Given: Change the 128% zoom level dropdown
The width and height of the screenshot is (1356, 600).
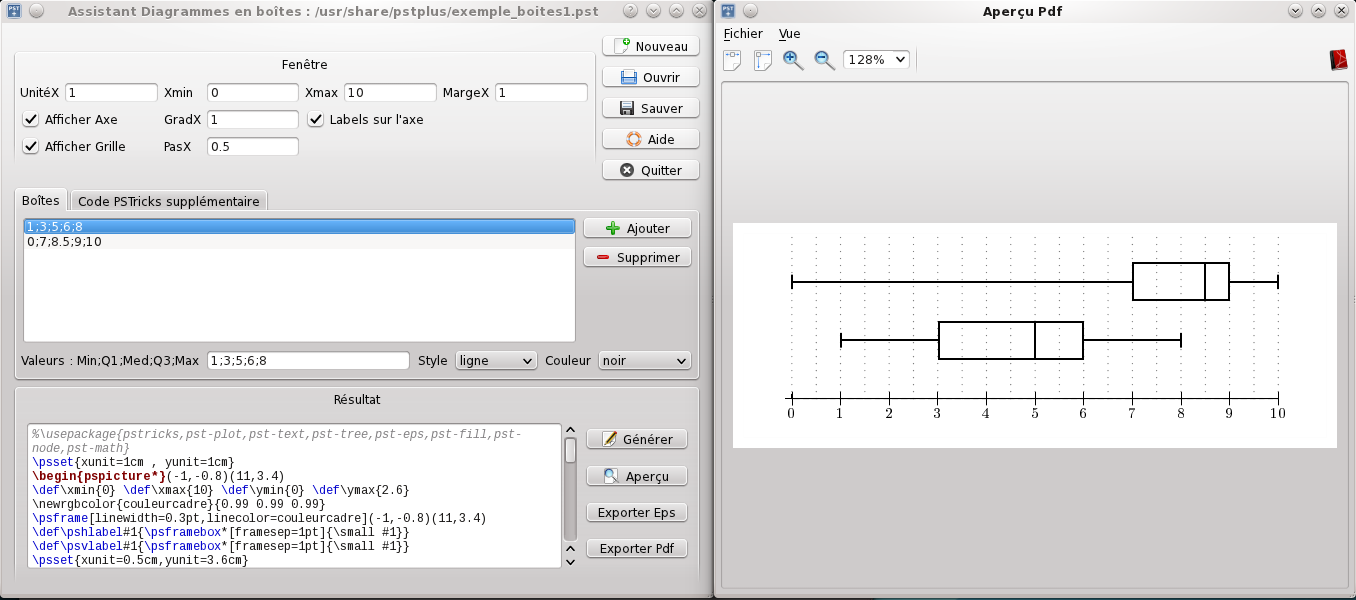Looking at the screenshot, I should [x=875, y=59].
